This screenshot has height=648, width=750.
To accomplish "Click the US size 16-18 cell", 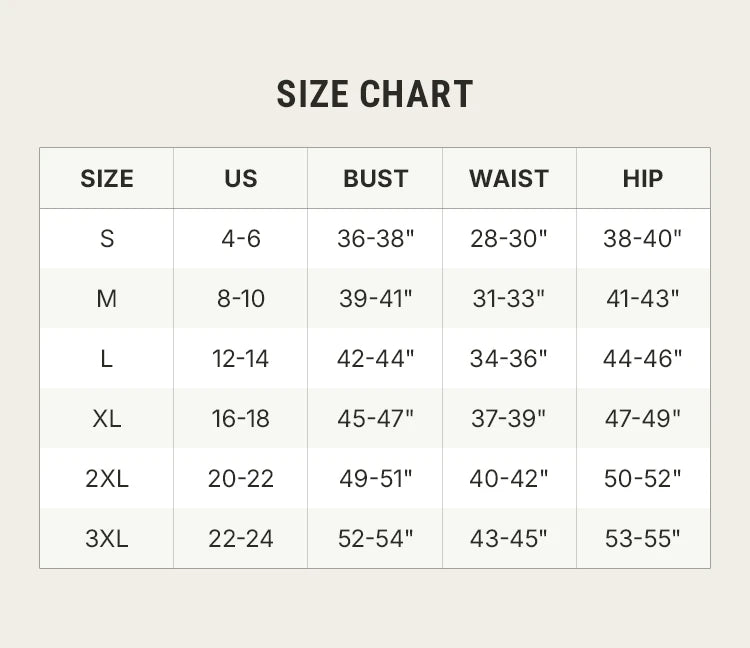I will (241, 419).
